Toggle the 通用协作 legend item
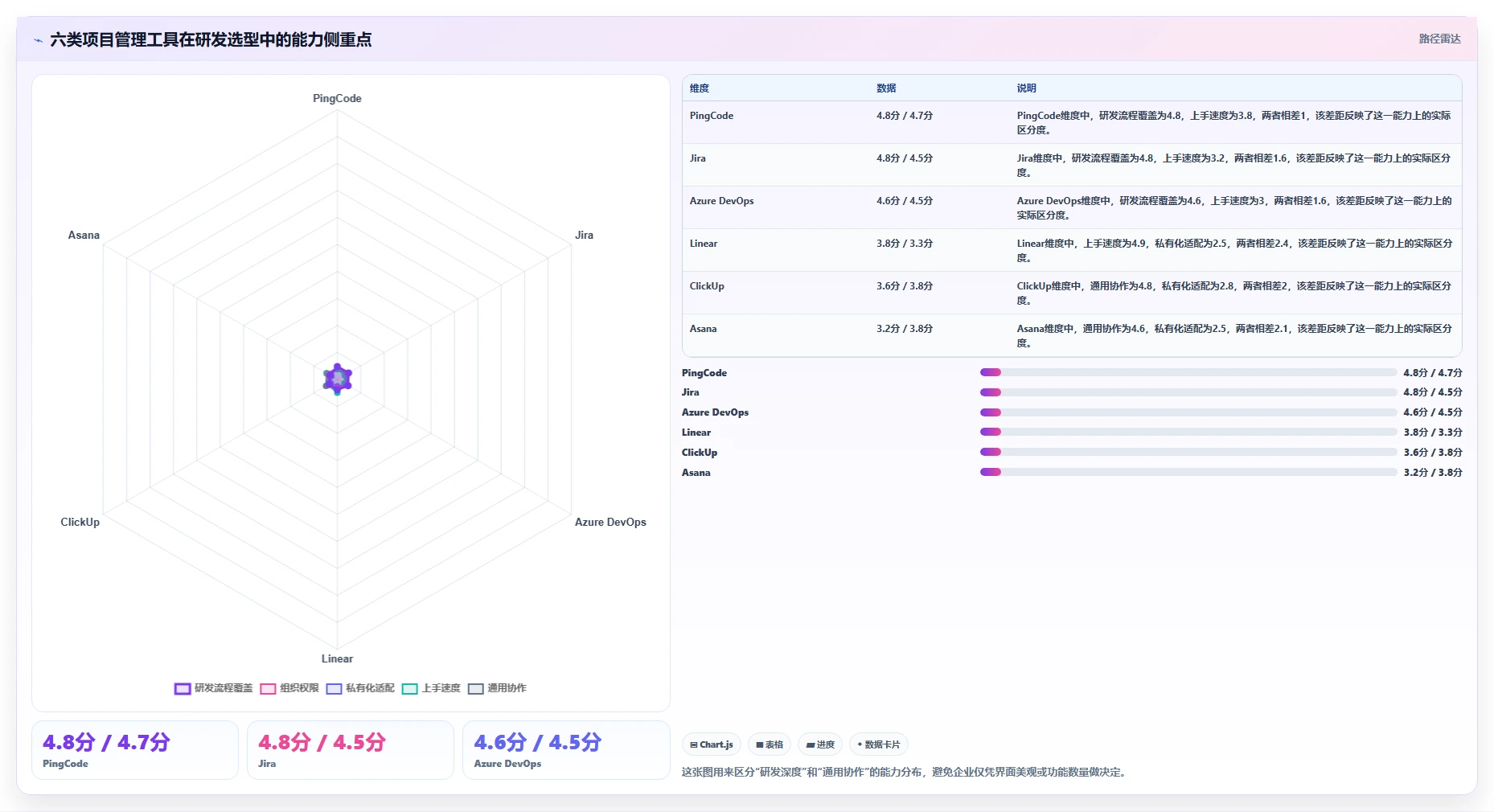1494x812 pixels. point(497,688)
